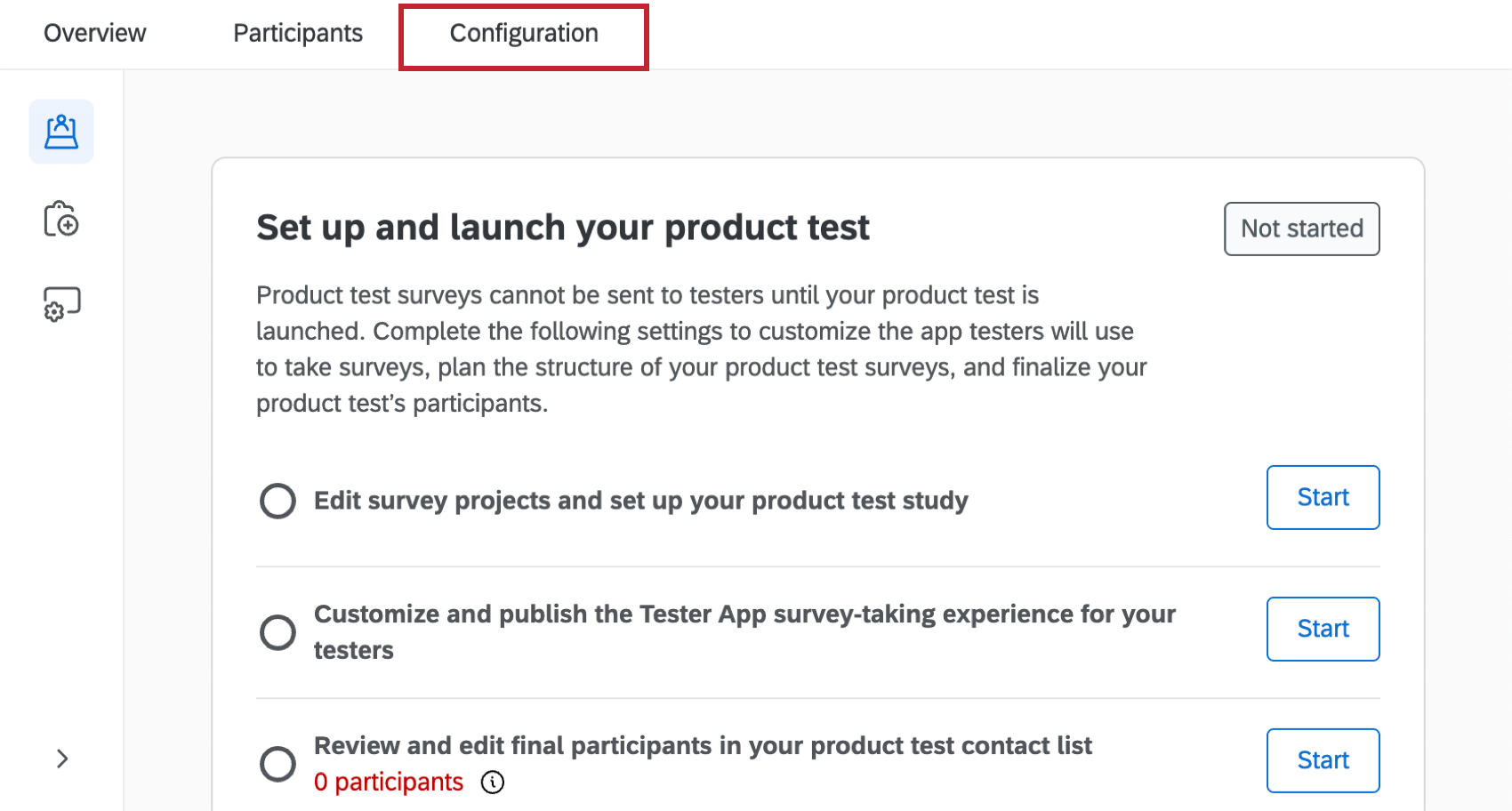
Task: Select the tester management icon in sidebar
Action: click(x=60, y=131)
